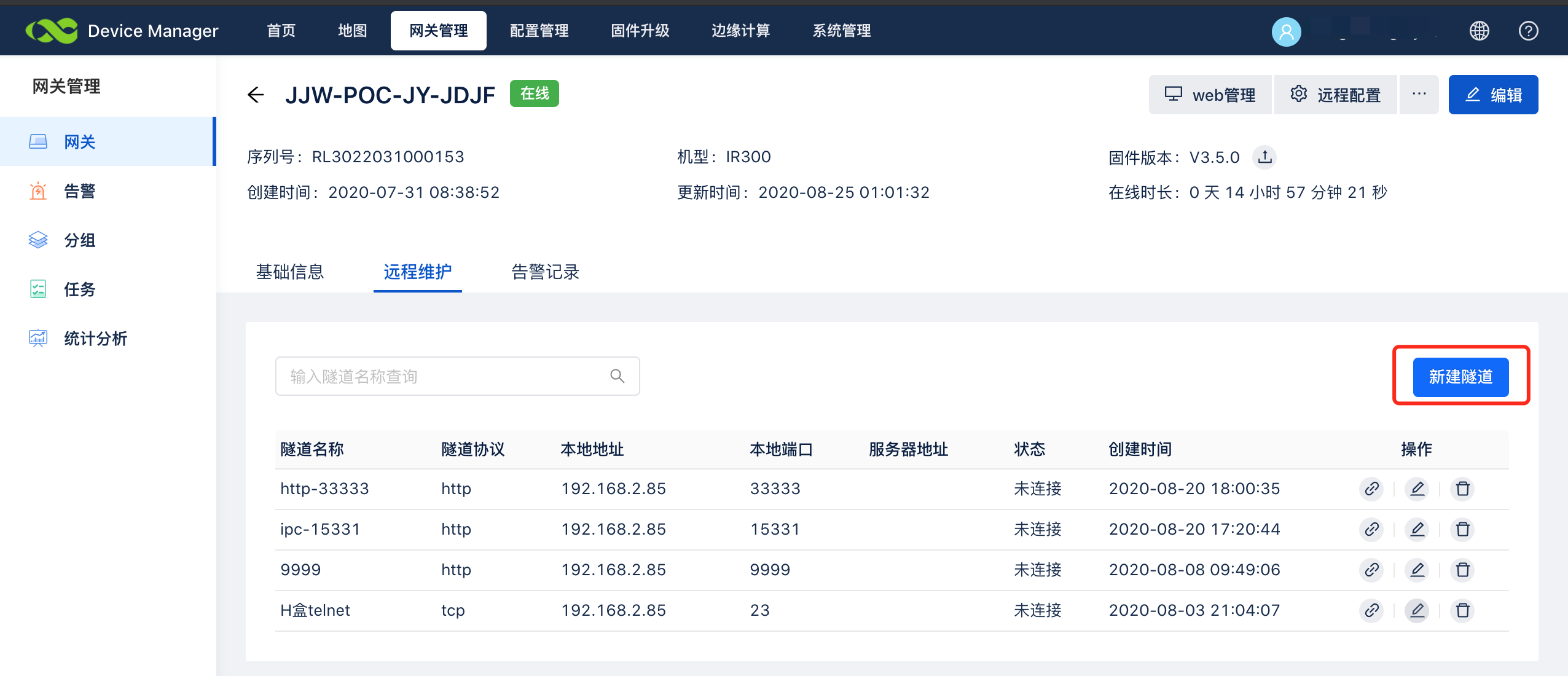
Task: Click the back arrow beside JJW-POC-JY-JDJF
Action: 256,95
